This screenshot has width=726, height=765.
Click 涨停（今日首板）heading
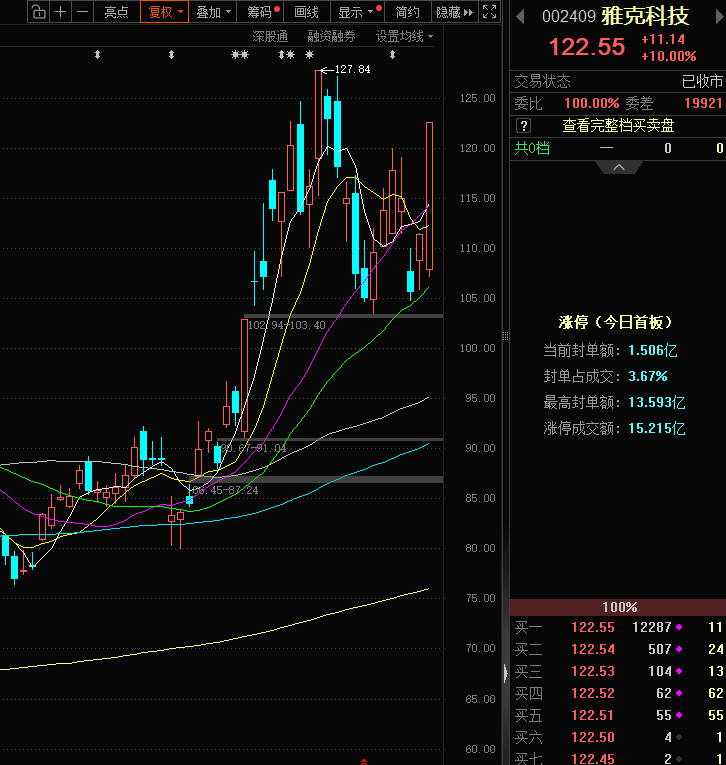click(615, 322)
